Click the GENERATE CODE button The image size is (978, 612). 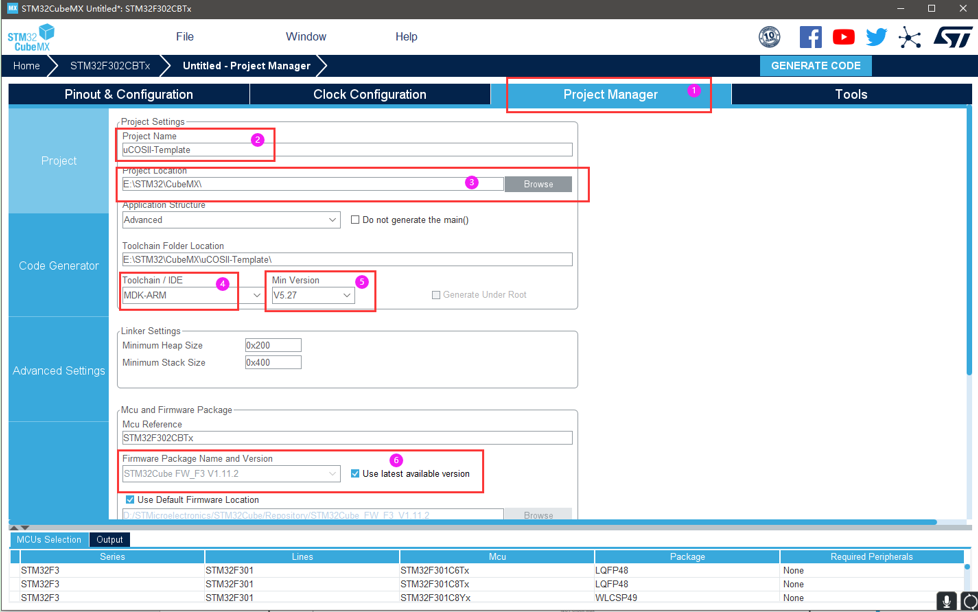click(815, 66)
